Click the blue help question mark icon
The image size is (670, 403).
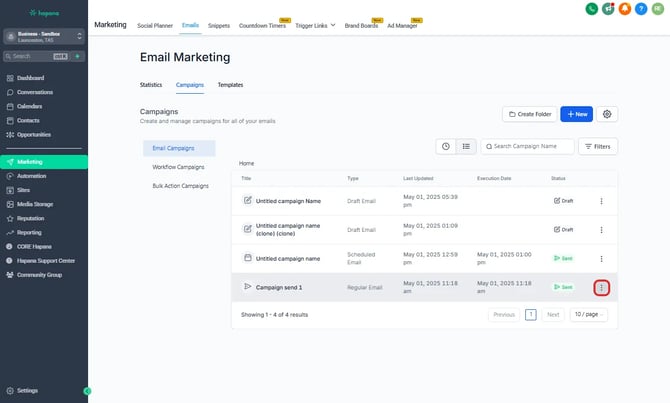click(x=639, y=9)
